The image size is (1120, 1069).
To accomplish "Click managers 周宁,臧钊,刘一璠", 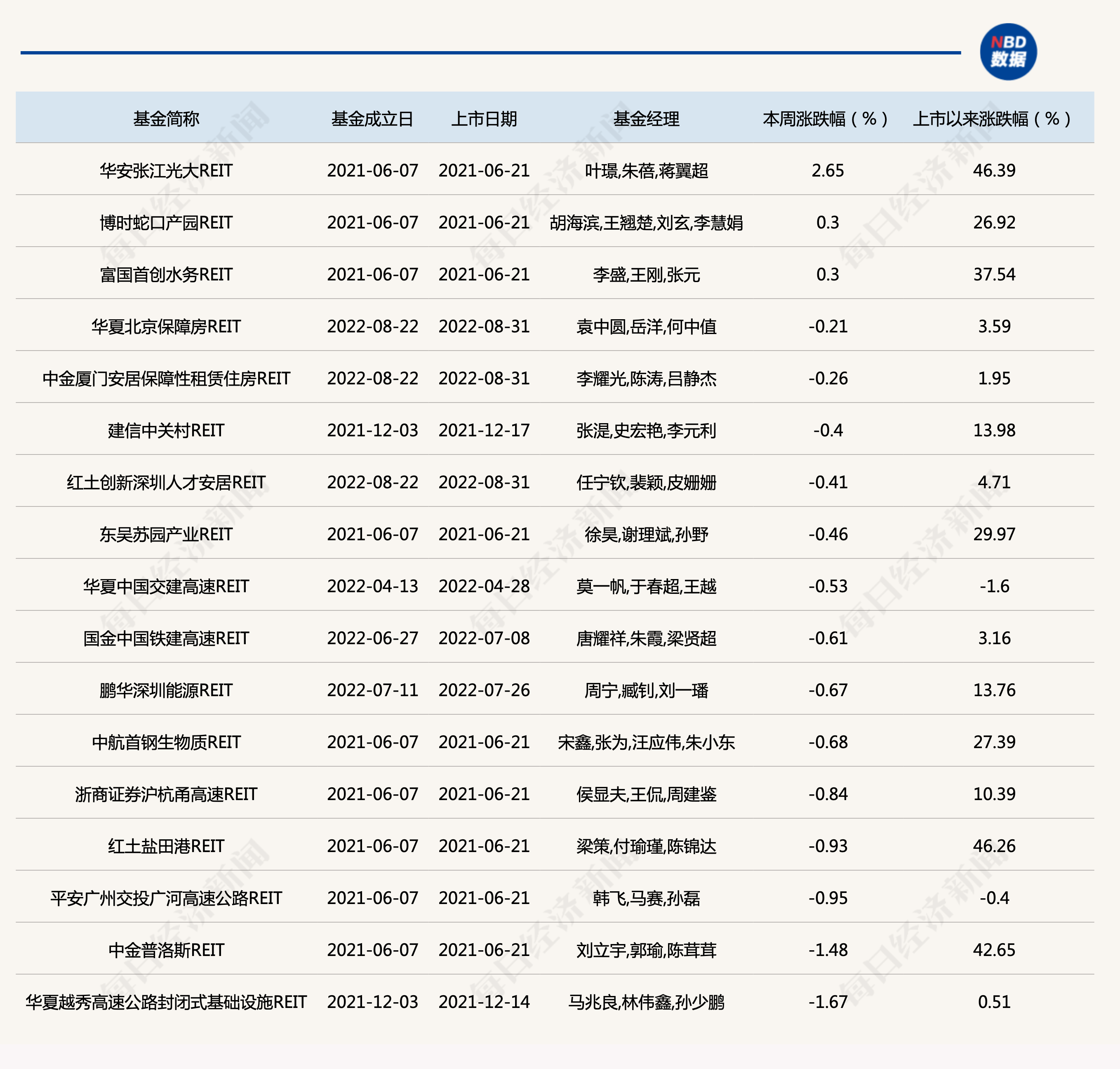I will pos(646,690).
